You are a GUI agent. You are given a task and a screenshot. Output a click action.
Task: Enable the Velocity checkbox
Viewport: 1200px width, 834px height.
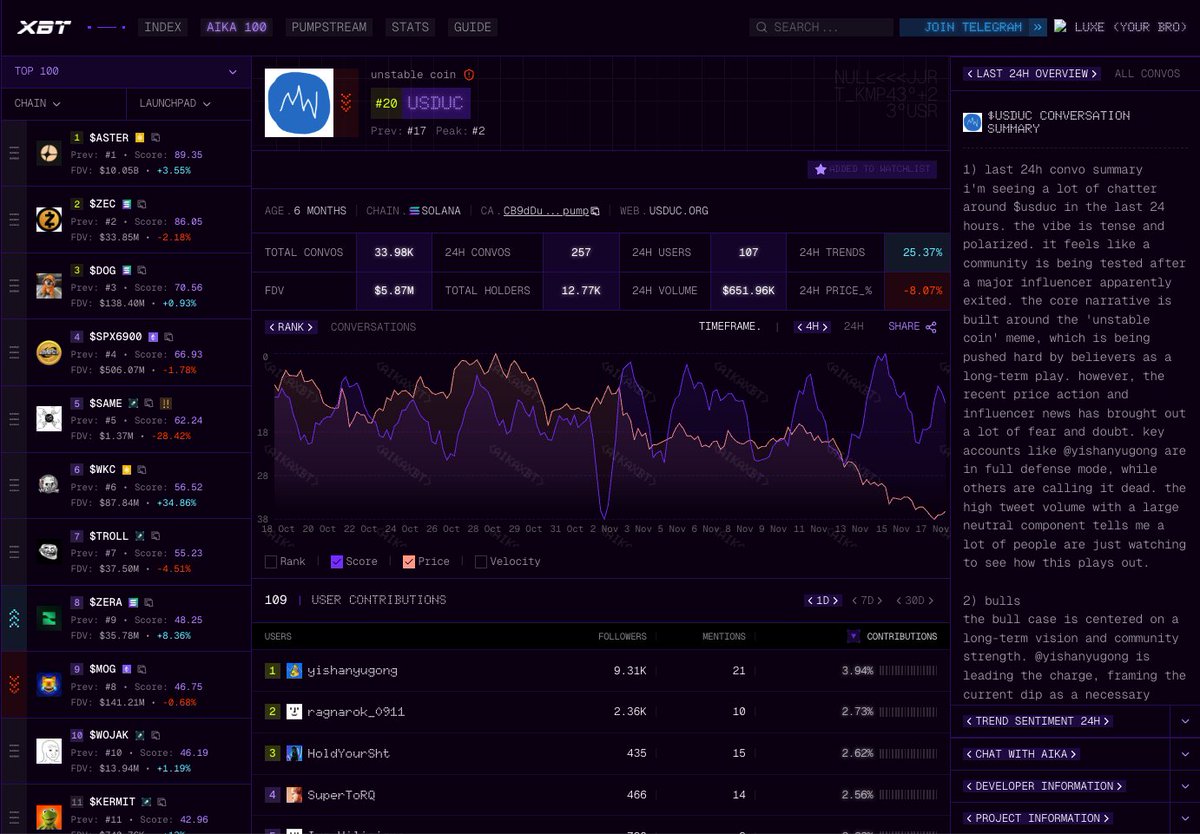[x=479, y=561]
